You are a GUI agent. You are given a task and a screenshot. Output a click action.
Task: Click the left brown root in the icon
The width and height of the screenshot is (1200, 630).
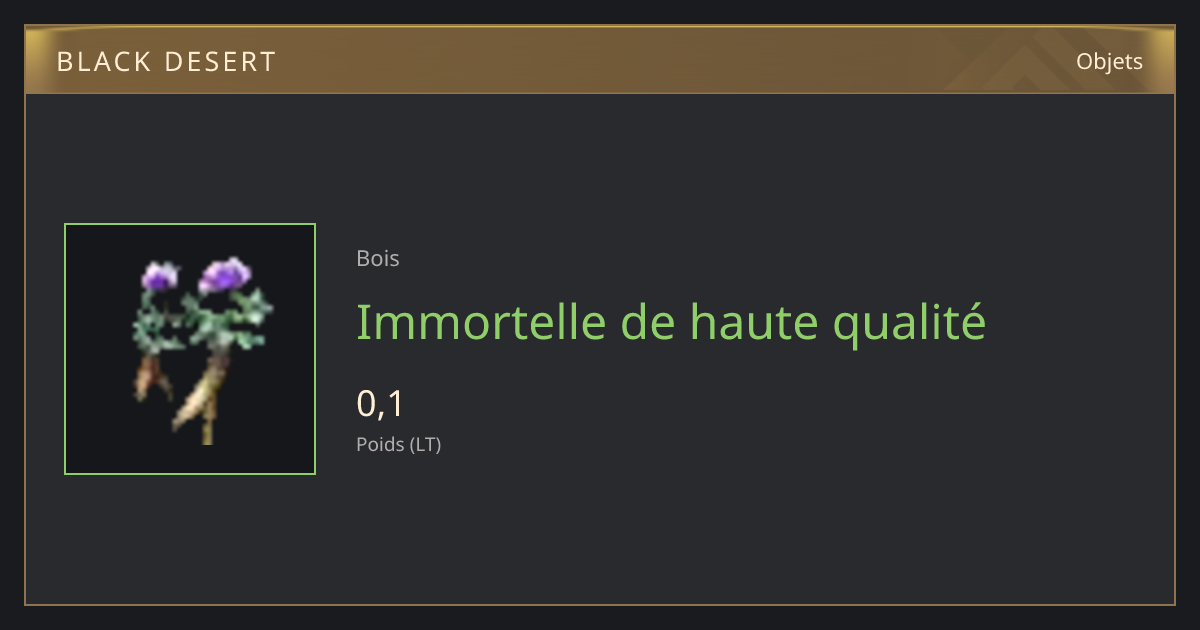[x=152, y=377]
